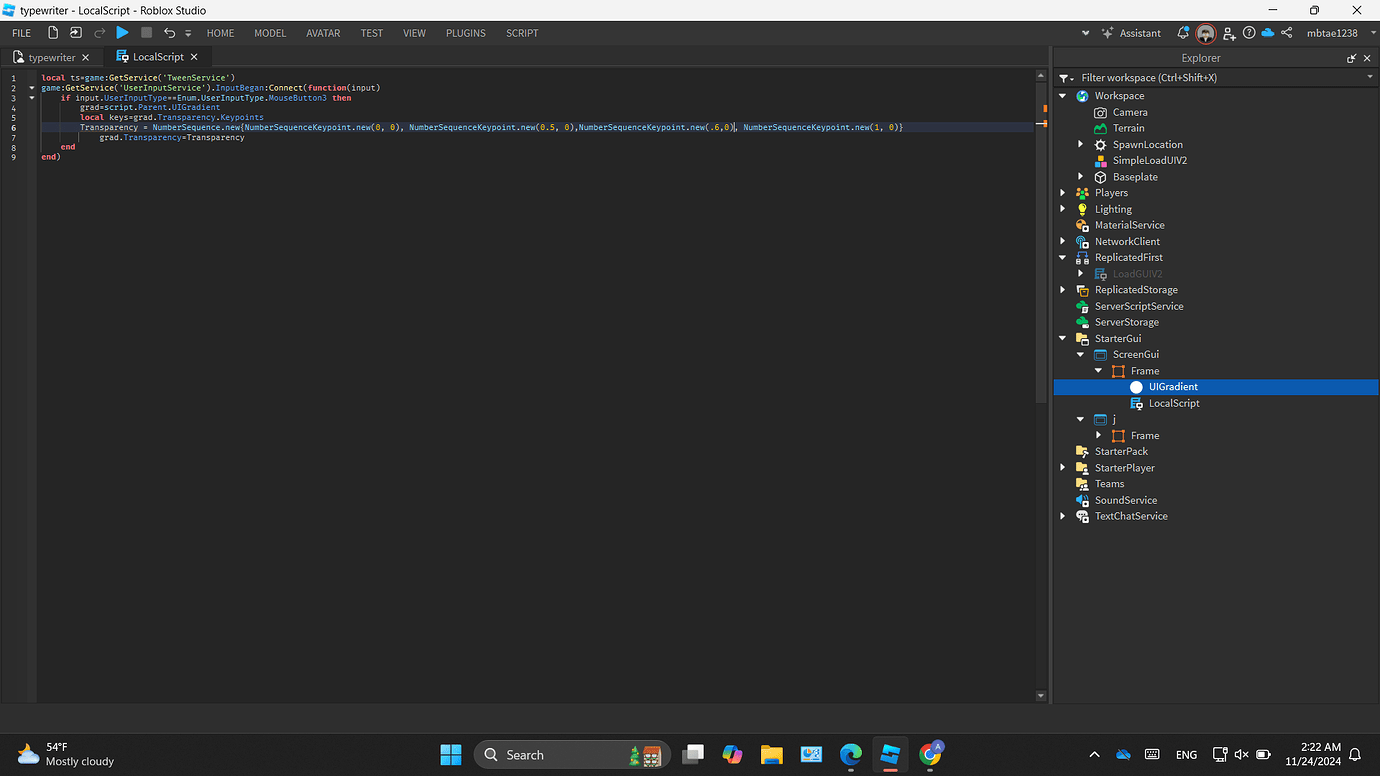Screen dimensions: 1380x776
Task: Collapse the Workspace tree node
Action: click(1063, 96)
